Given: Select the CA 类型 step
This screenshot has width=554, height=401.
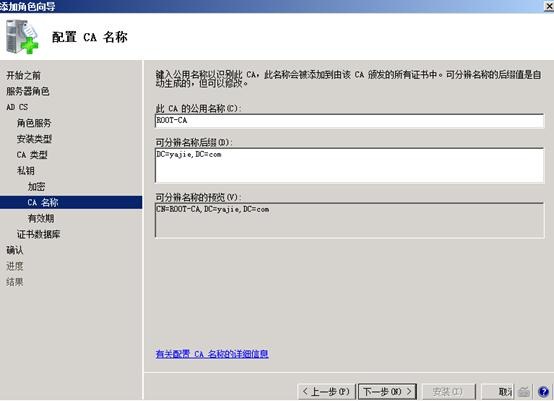Looking at the screenshot, I should [x=32, y=155].
